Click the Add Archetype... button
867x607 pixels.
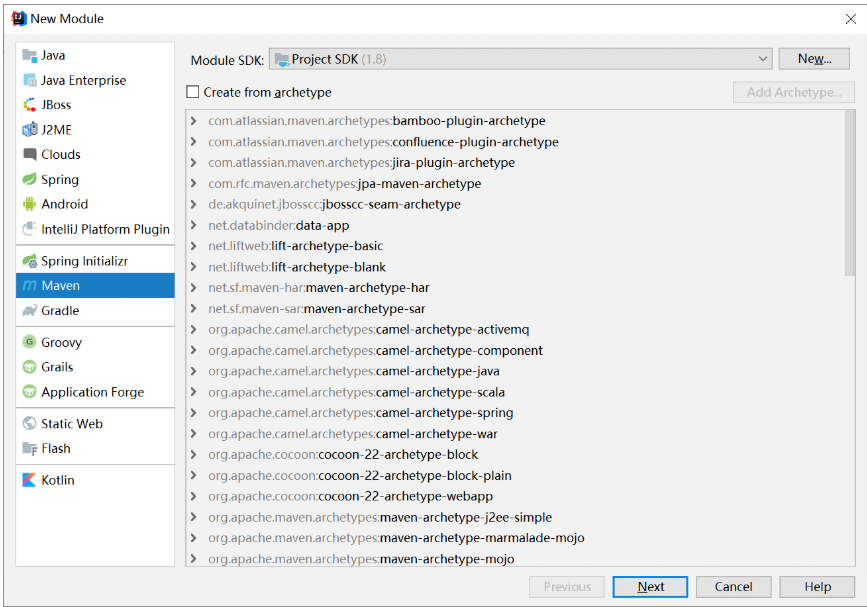coord(794,92)
